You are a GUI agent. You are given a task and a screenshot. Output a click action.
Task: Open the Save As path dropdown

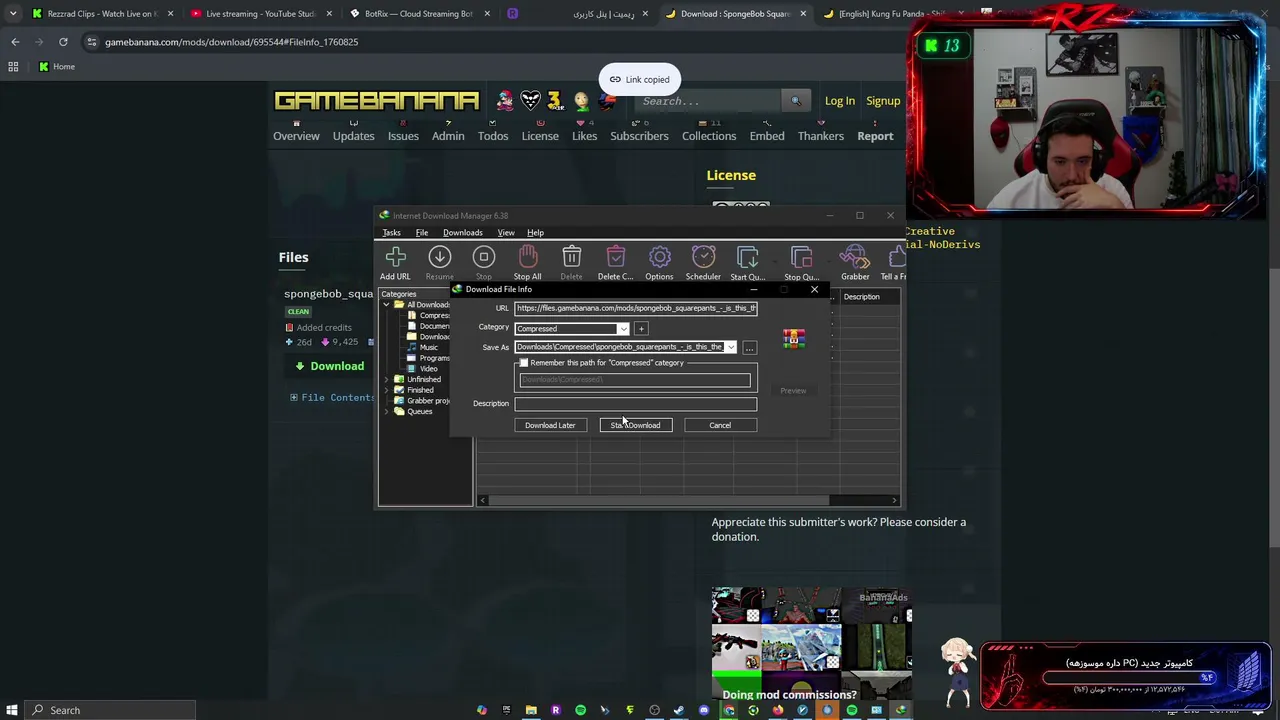730,347
